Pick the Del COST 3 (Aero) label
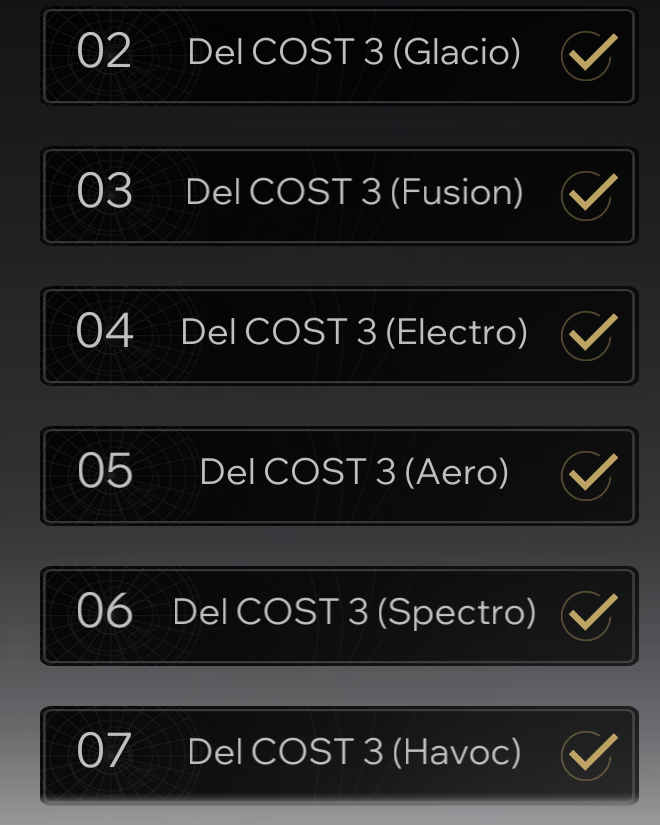The height and width of the screenshot is (825, 660). [354, 472]
